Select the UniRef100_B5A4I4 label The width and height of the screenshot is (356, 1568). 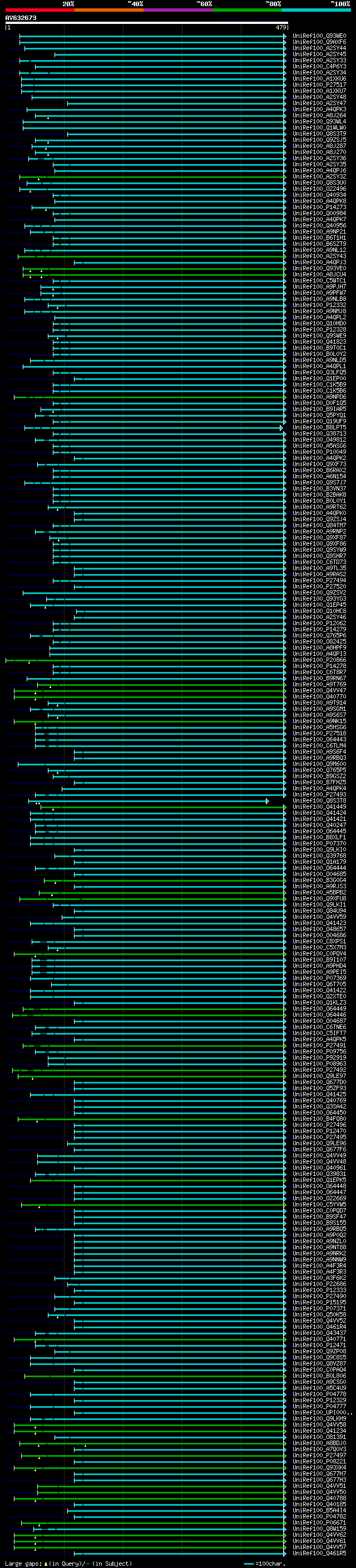pyautogui.click(x=319, y=1511)
